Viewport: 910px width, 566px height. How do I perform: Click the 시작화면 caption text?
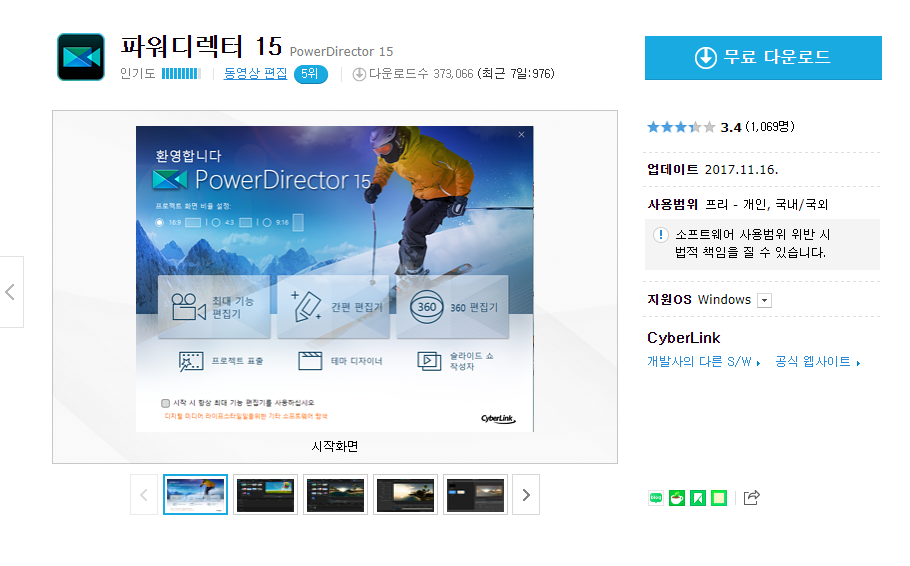pyautogui.click(x=335, y=446)
